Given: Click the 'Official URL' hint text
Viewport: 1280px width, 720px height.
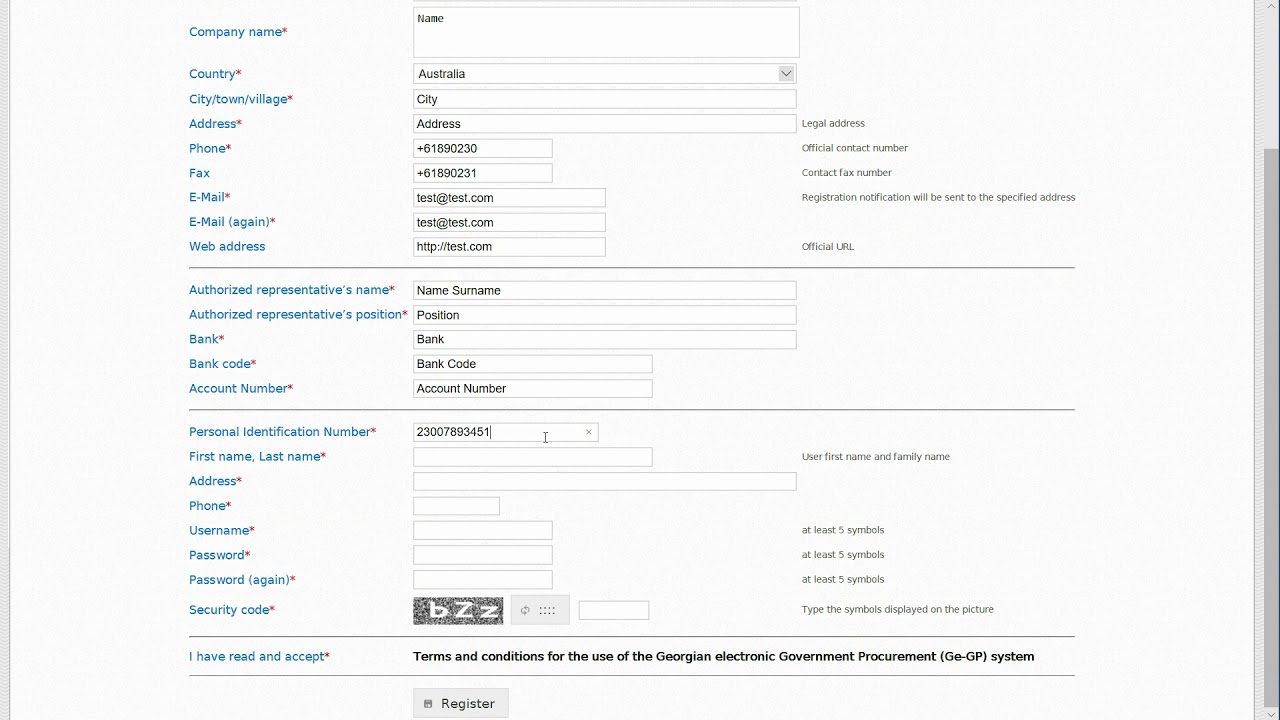Looking at the screenshot, I should pyautogui.click(x=828, y=247).
